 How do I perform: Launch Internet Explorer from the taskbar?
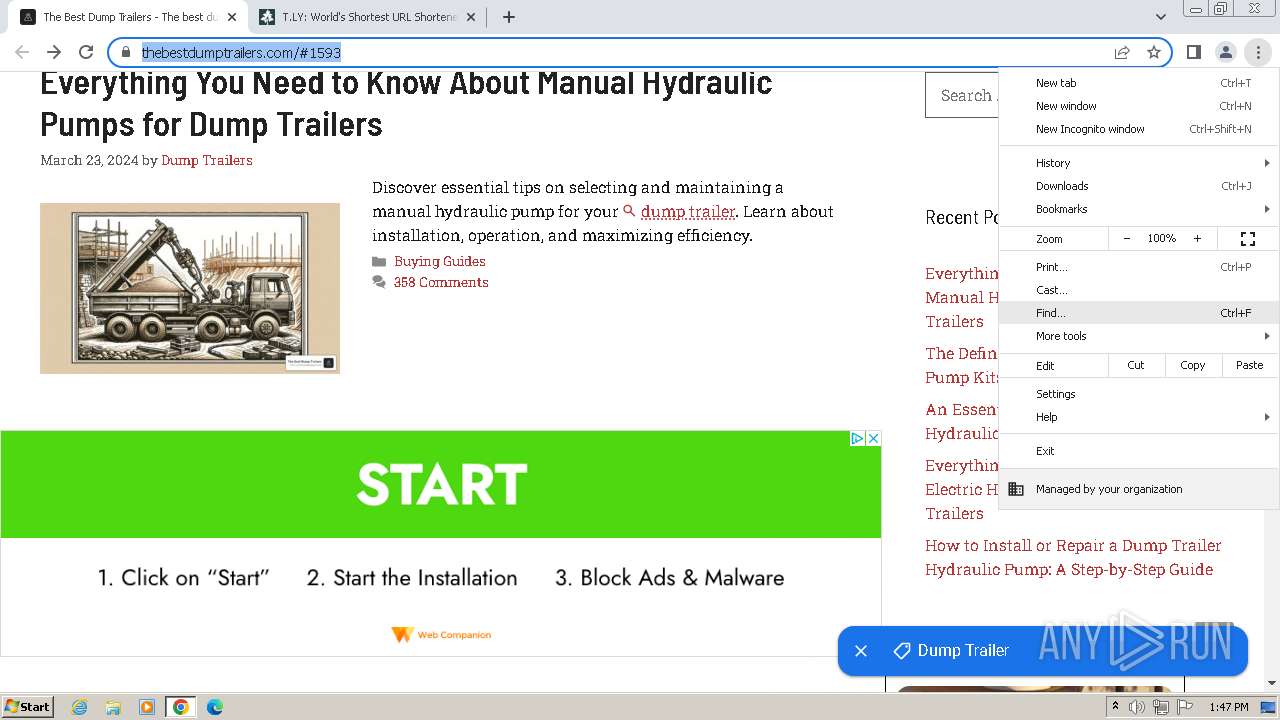point(80,707)
